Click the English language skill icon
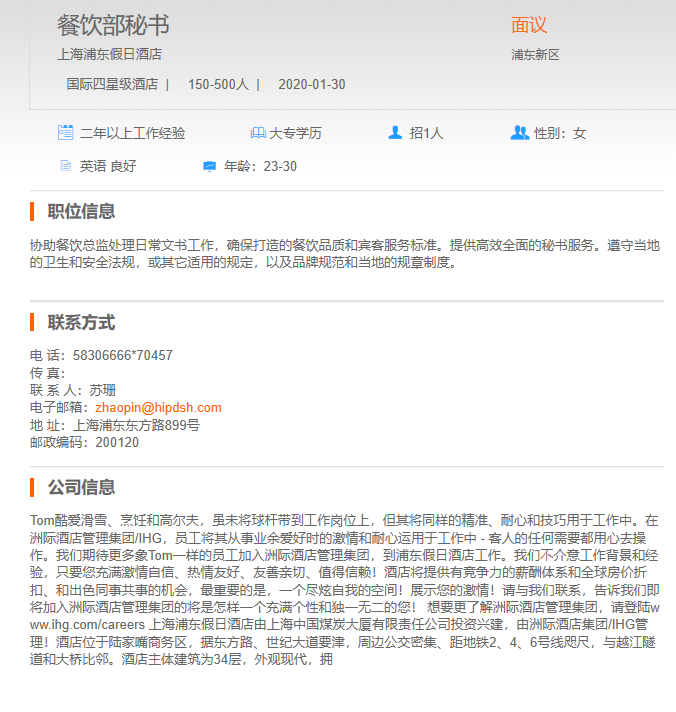 (x=65, y=166)
